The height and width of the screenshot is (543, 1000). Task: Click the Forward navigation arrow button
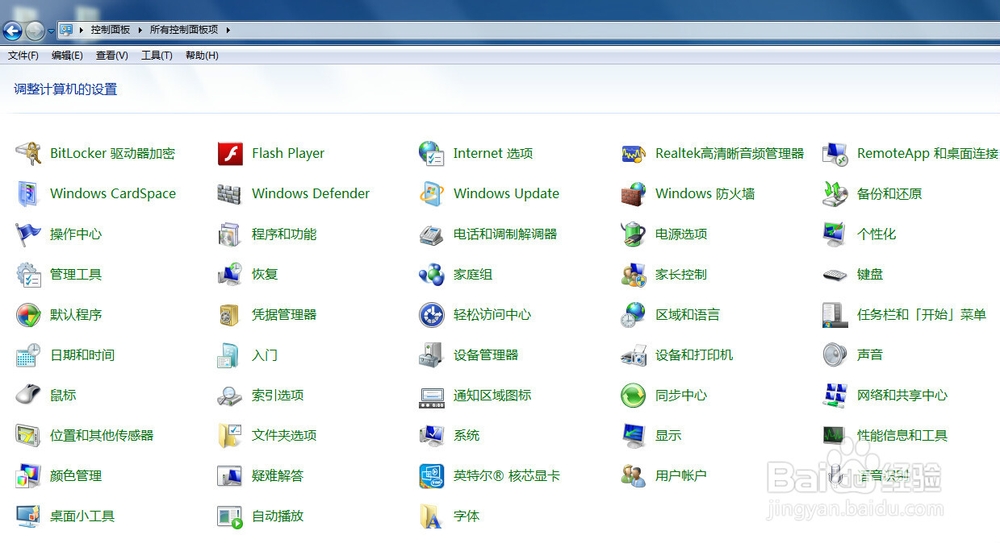click(35, 30)
